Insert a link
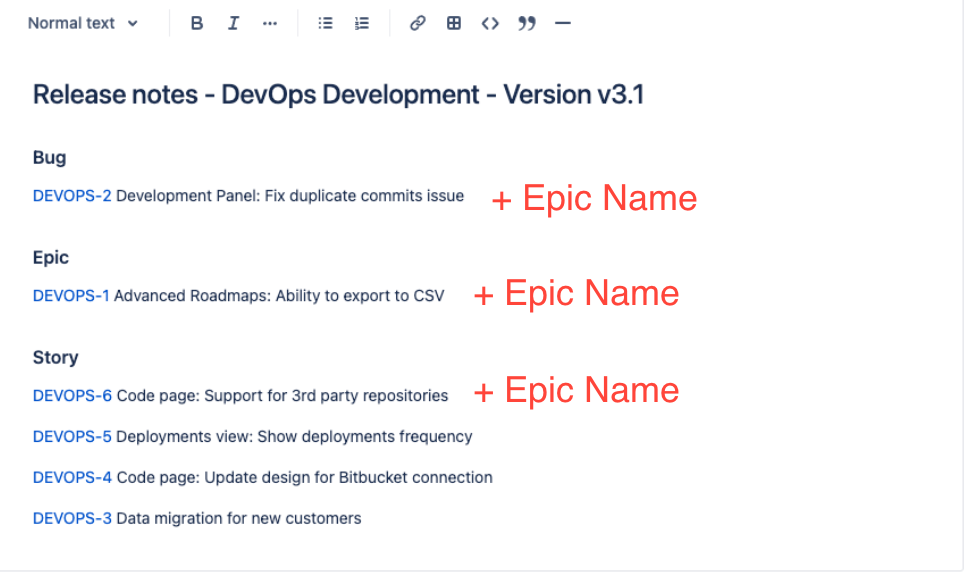The height and width of the screenshot is (574, 970). click(x=418, y=24)
